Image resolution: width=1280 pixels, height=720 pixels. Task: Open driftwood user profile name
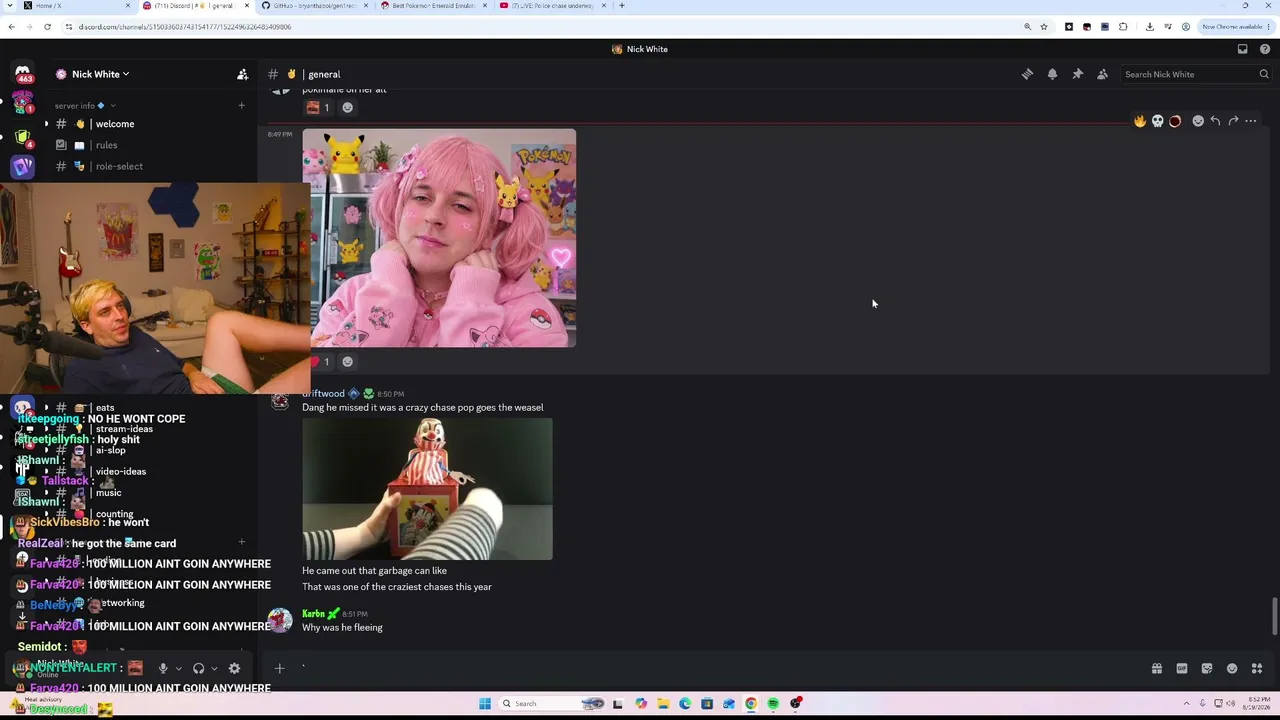point(323,393)
